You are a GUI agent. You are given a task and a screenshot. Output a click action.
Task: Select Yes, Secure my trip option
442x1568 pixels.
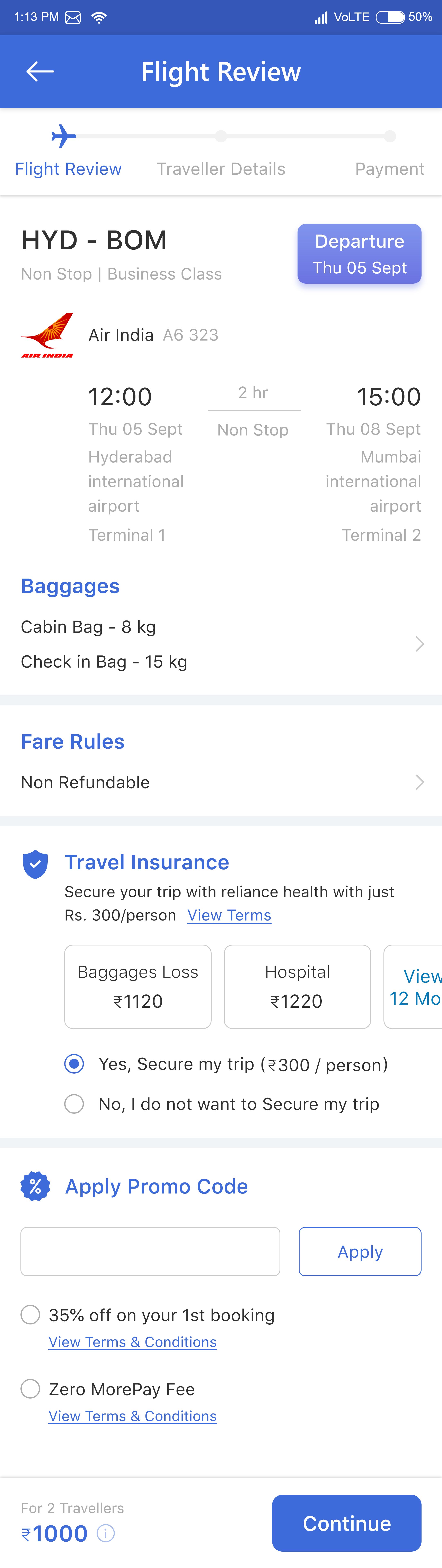(74, 1064)
